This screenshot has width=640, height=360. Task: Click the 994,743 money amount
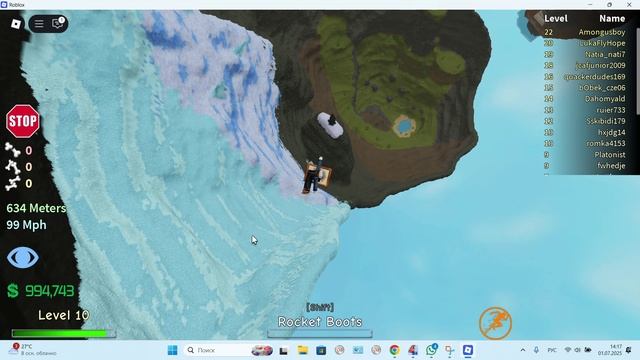[x=49, y=291]
